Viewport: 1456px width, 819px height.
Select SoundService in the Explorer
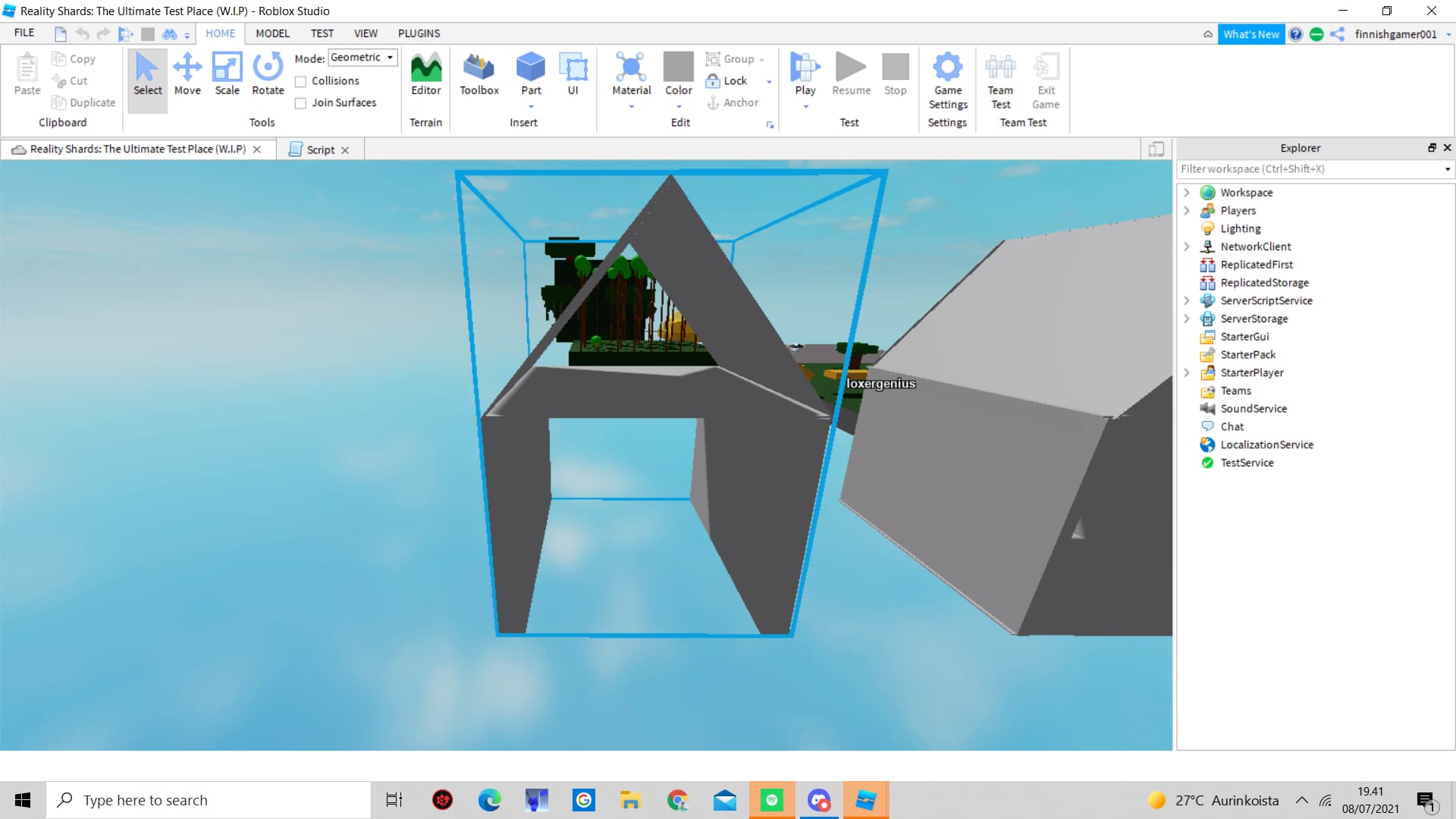click(1254, 409)
